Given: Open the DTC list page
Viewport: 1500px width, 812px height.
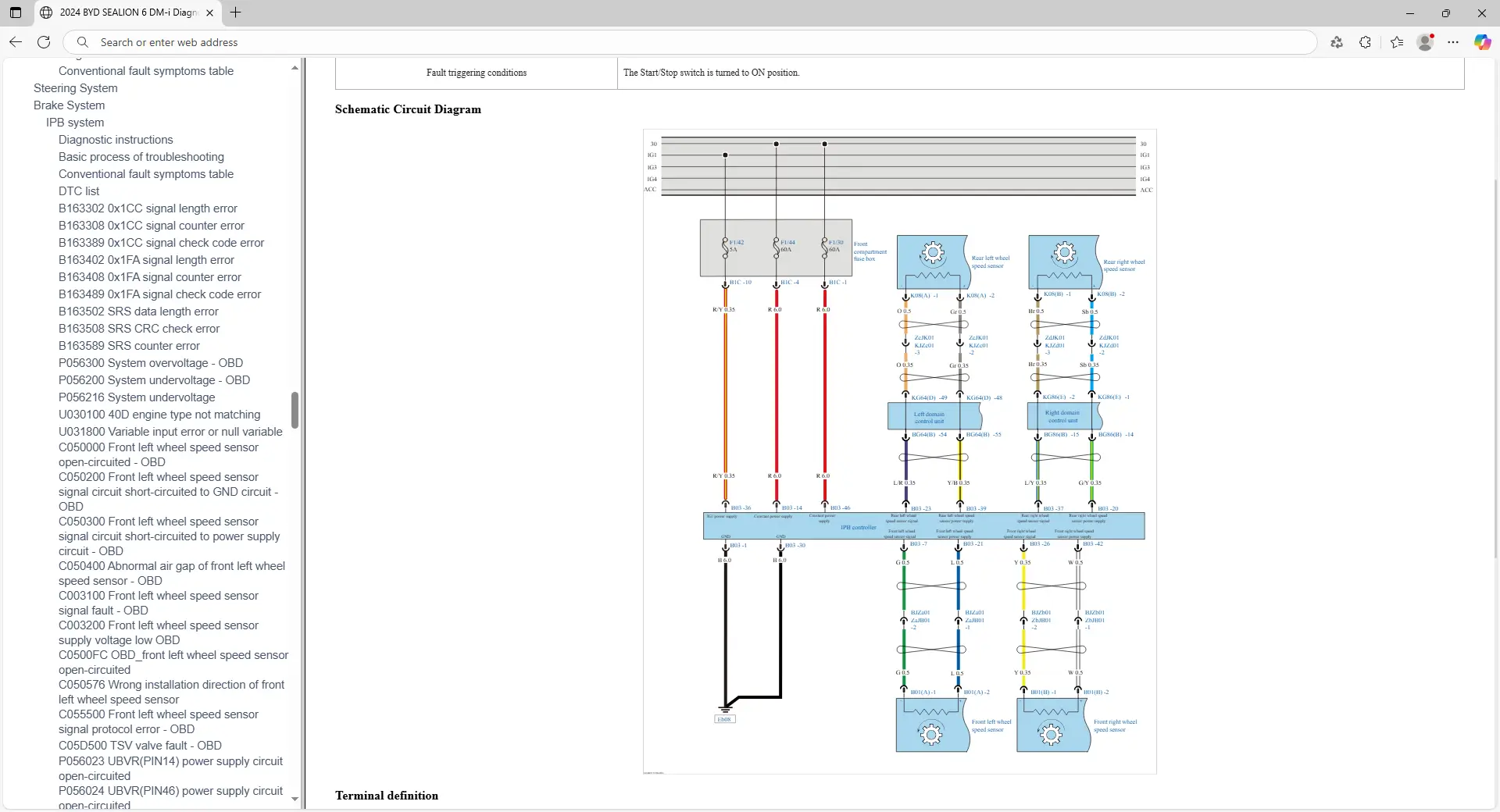Looking at the screenshot, I should click(x=79, y=191).
